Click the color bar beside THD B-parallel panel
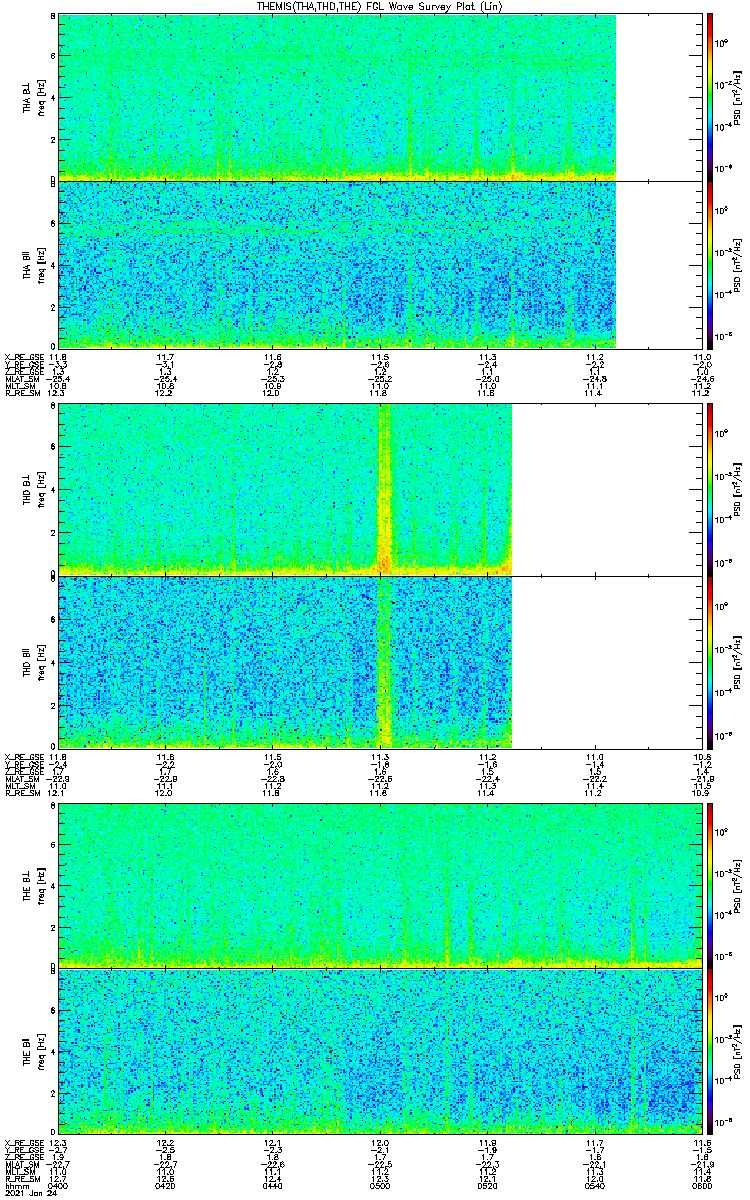This screenshot has height=1200, width=750. [710, 662]
